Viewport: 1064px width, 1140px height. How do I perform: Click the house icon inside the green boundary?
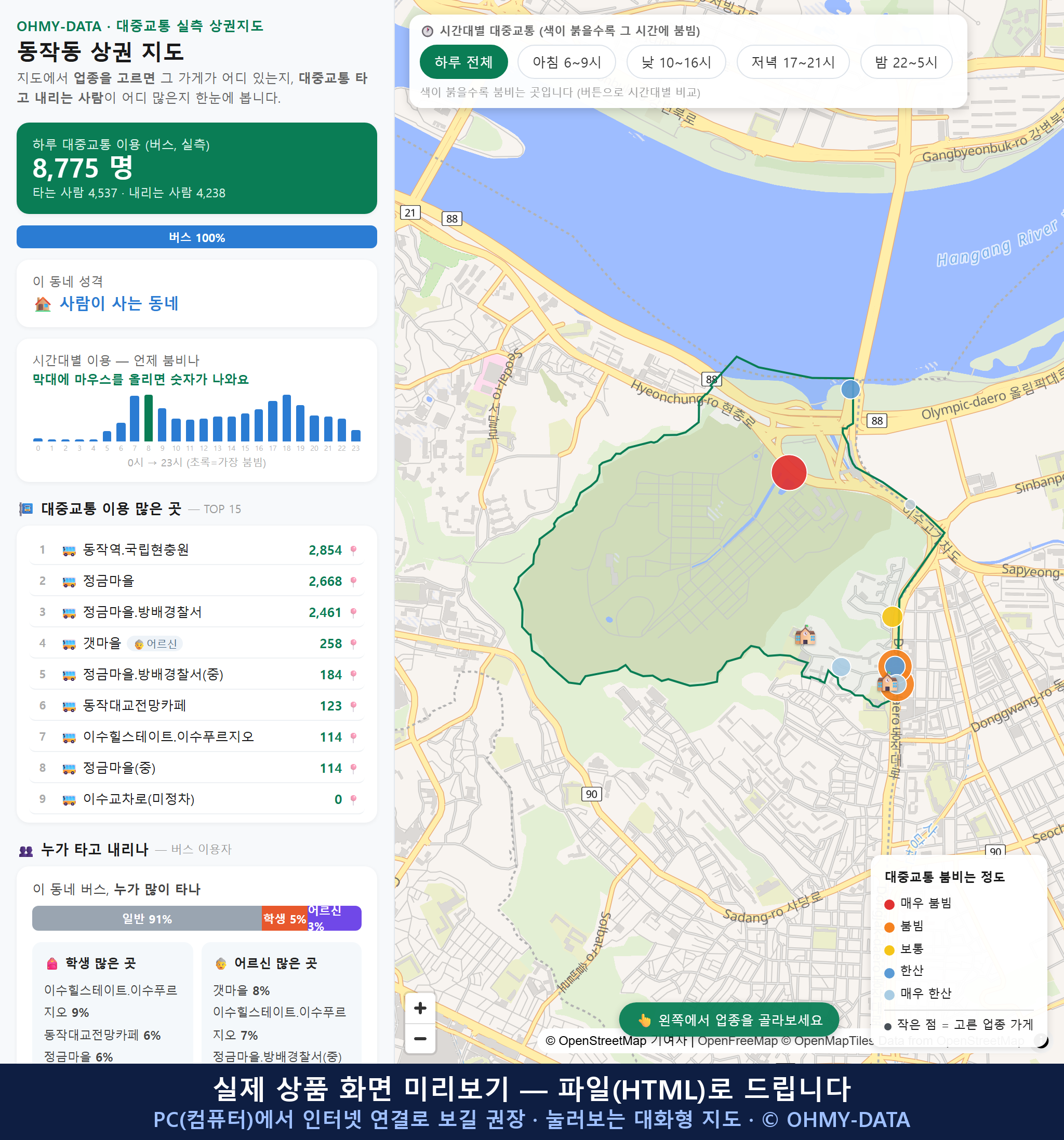click(x=805, y=635)
